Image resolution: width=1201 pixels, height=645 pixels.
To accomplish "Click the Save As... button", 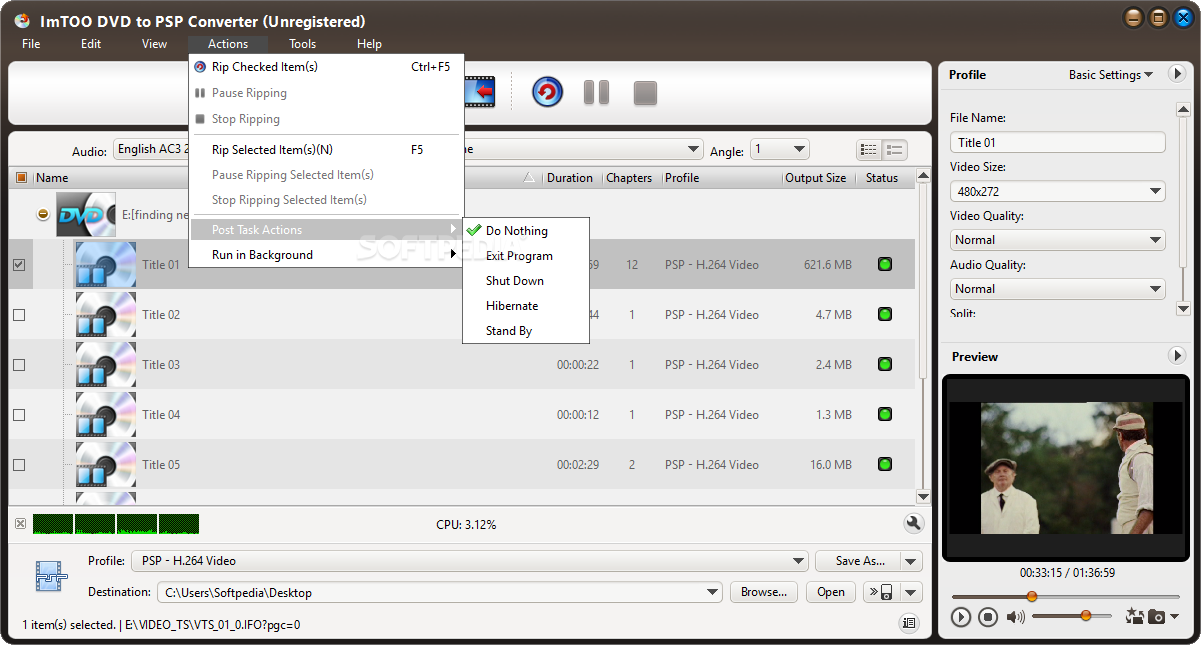I will [858, 561].
